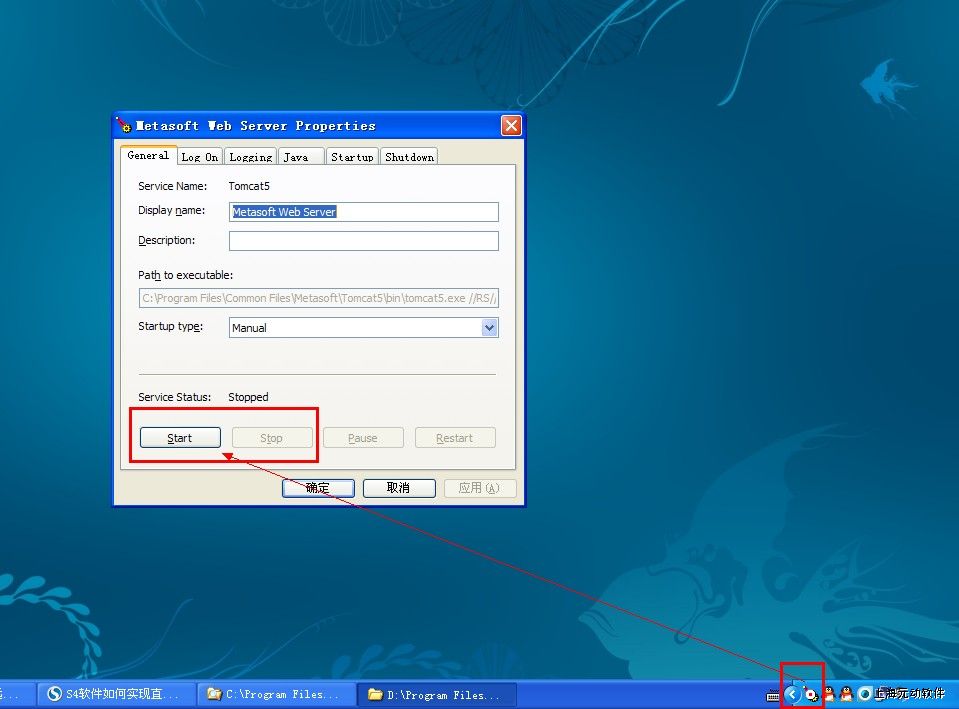This screenshot has height=709, width=959.
Task: Click the empty Description field
Action: (x=363, y=241)
